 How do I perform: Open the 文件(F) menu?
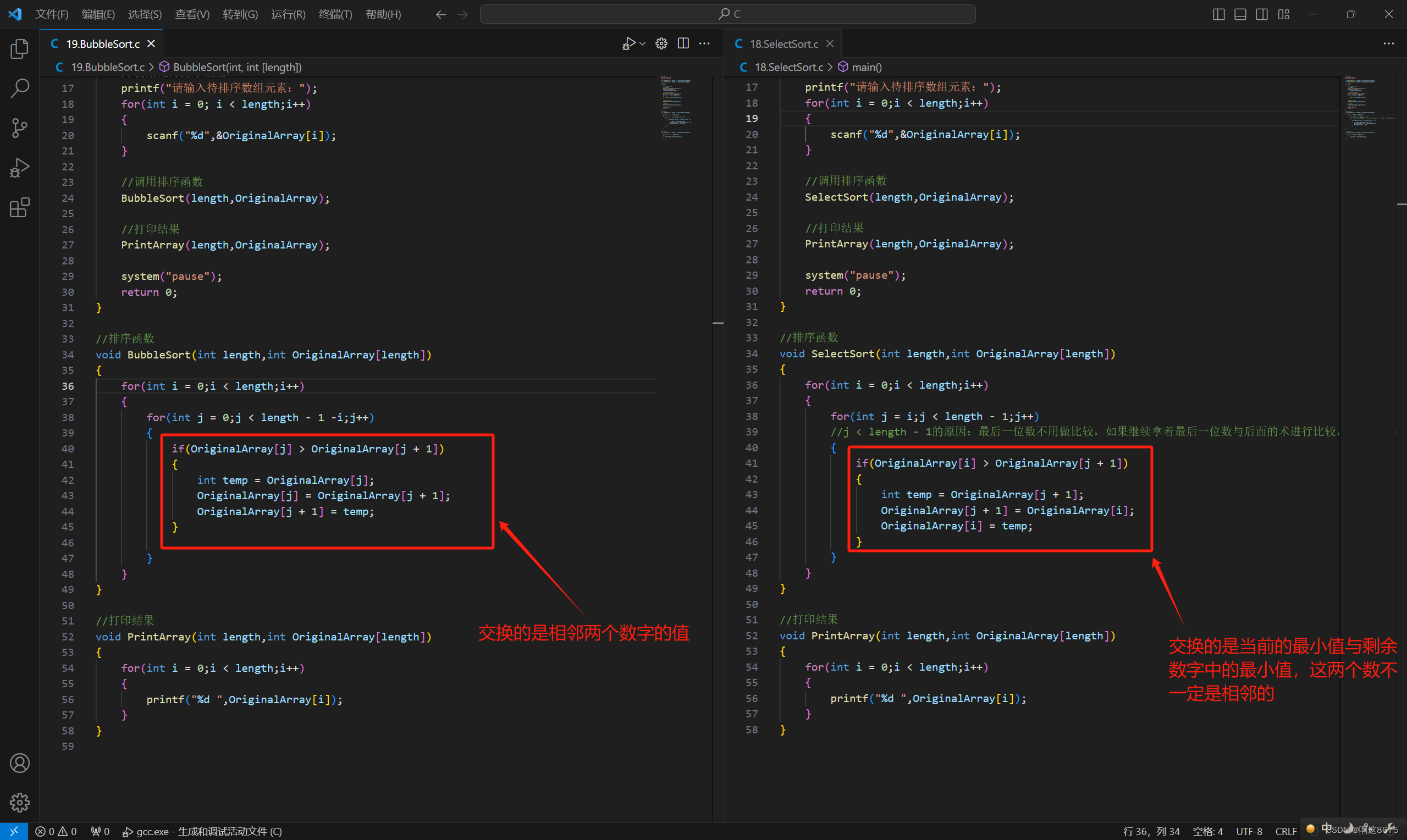(x=52, y=14)
